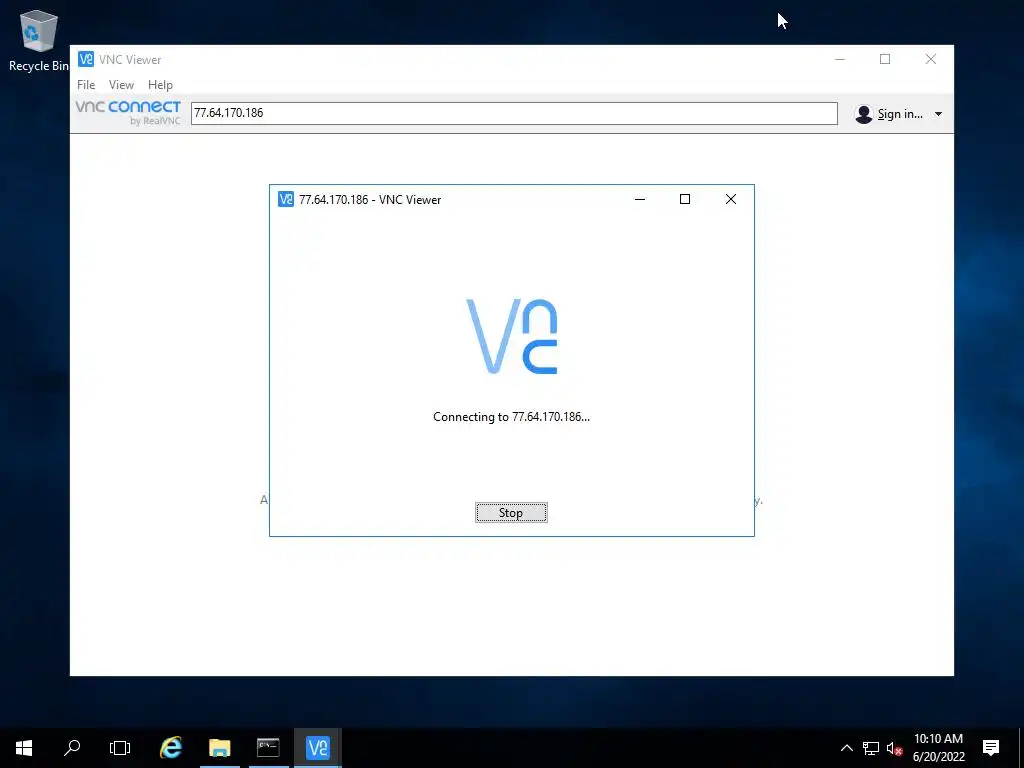Click the Connecting to 77.64.170.186 status text

click(511, 417)
